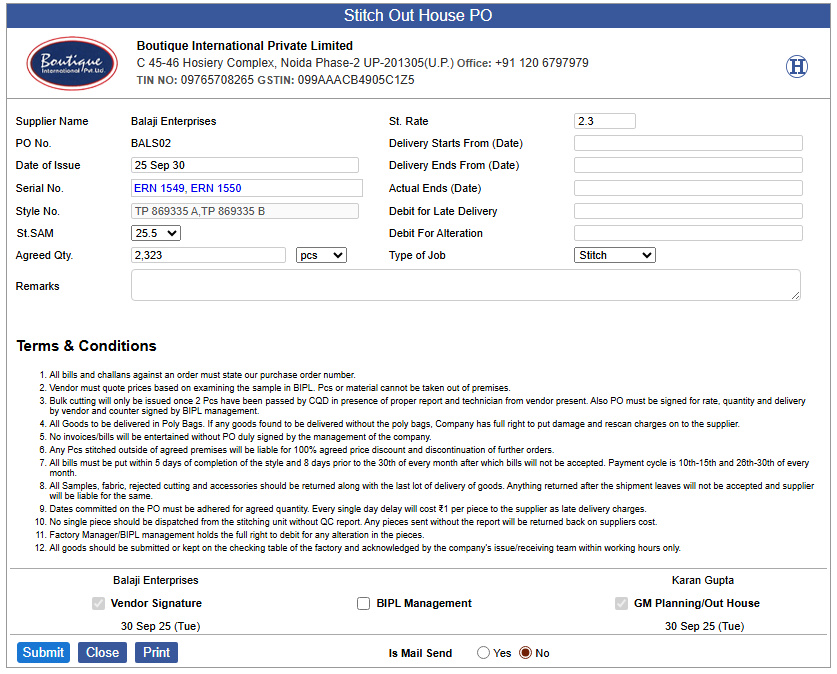Click the Stitch Out House PO title
This screenshot has width=837, height=674.
pyautogui.click(x=418, y=15)
